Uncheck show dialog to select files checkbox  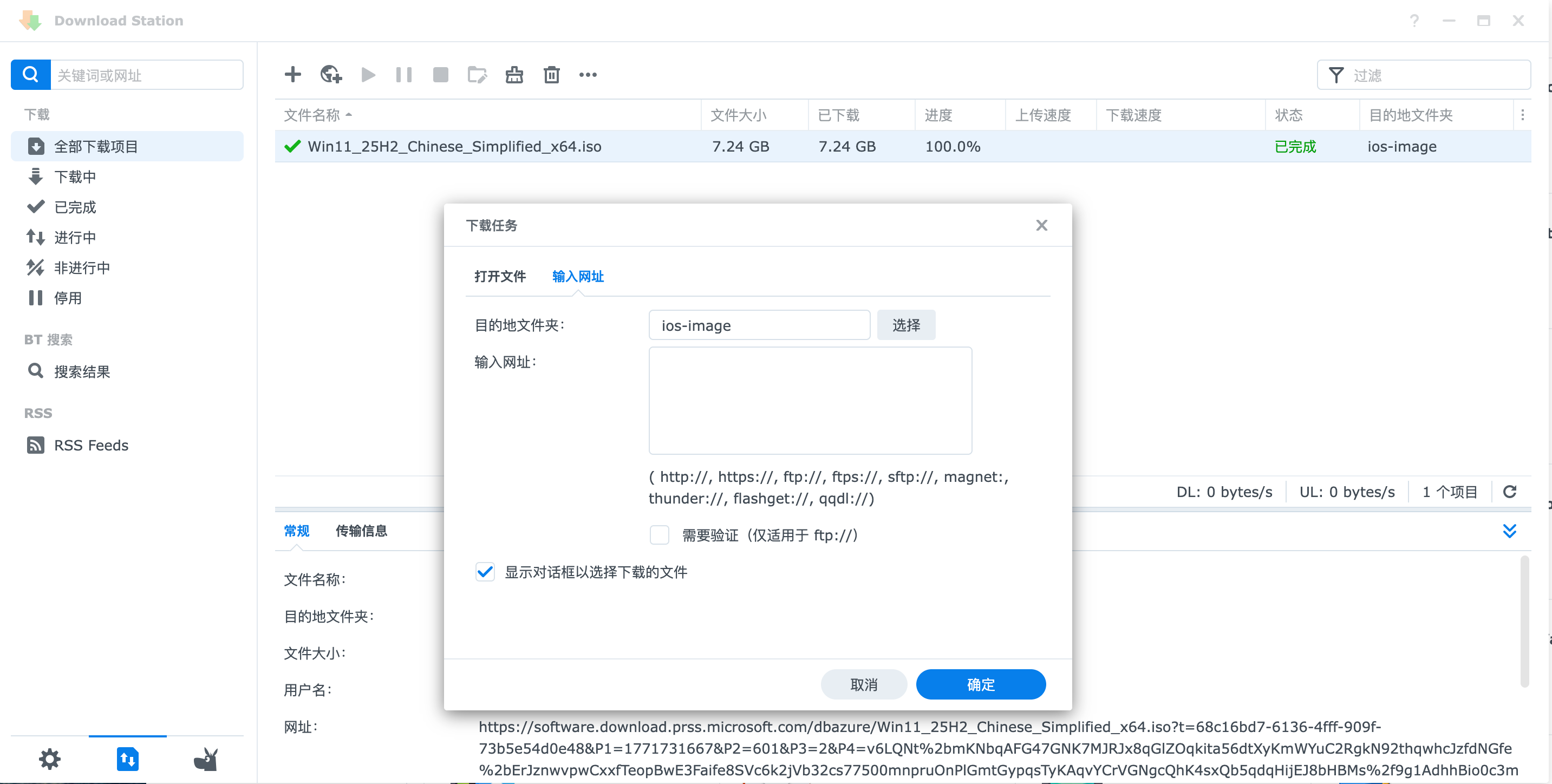tap(485, 572)
